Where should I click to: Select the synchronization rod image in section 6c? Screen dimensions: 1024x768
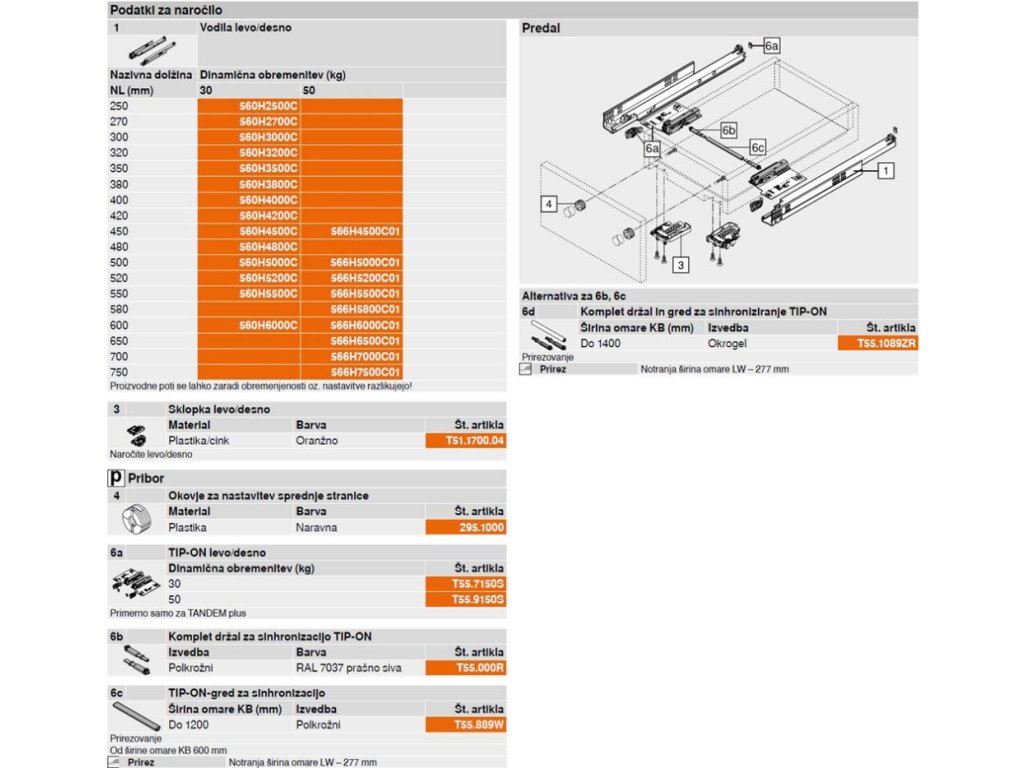pyautogui.click(x=137, y=714)
